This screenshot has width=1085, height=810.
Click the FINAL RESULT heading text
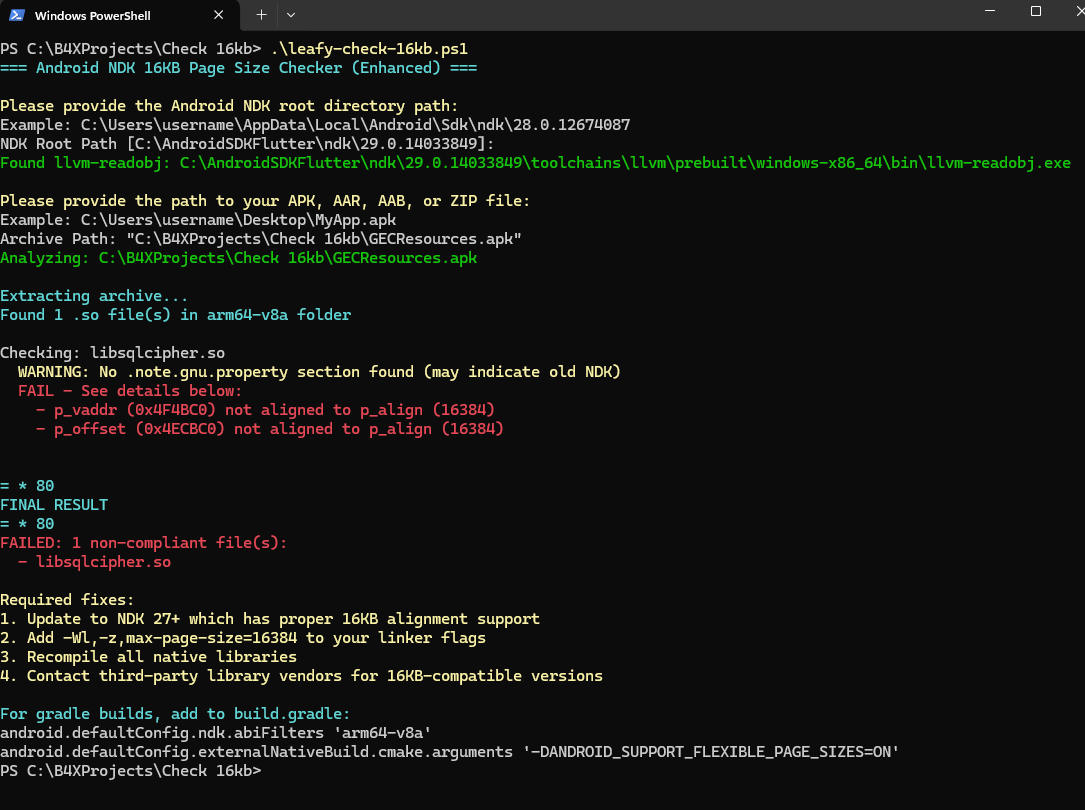coord(54,505)
